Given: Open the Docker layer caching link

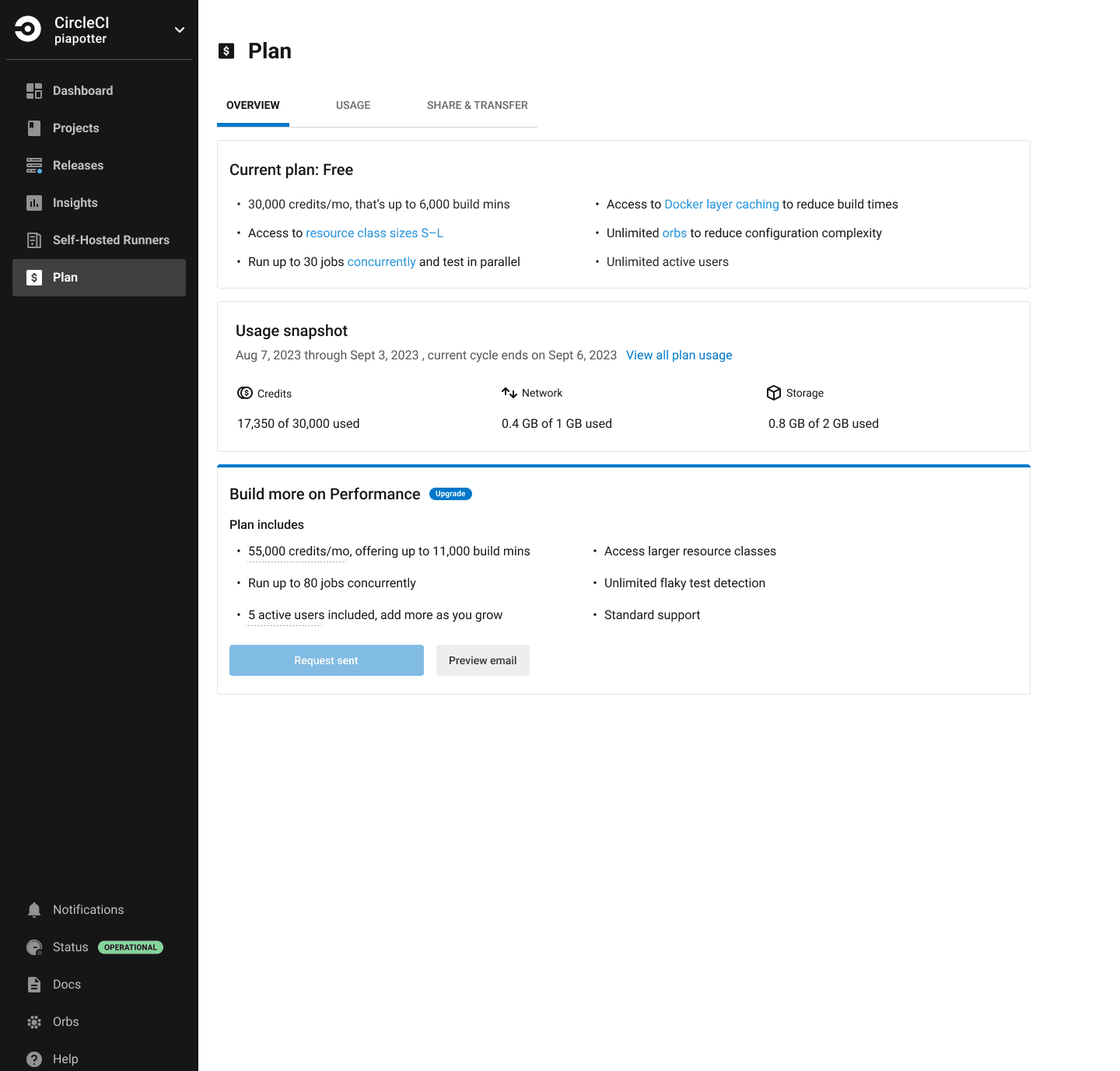Looking at the screenshot, I should (721, 205).
